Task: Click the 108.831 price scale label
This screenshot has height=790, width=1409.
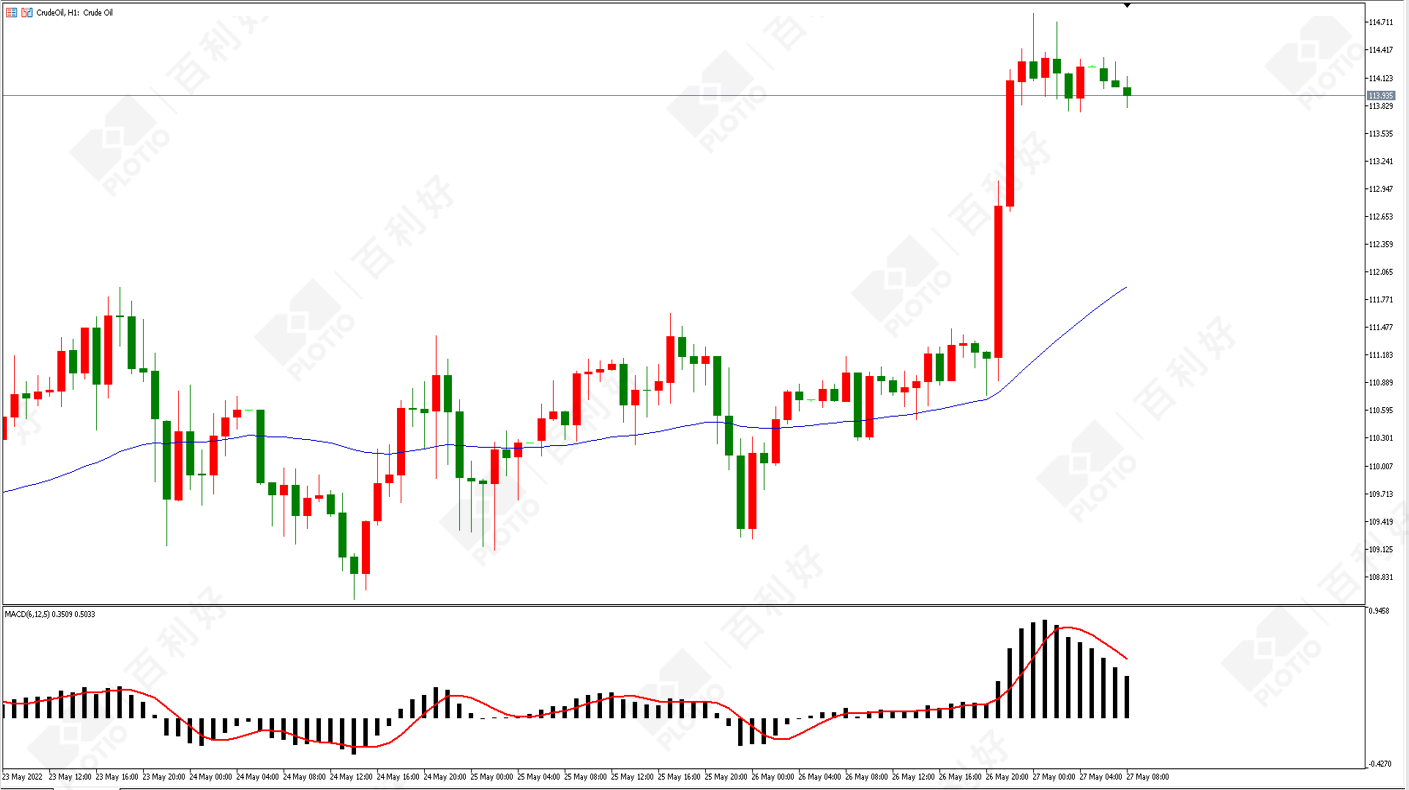Action: click(x=1381, y=577)
